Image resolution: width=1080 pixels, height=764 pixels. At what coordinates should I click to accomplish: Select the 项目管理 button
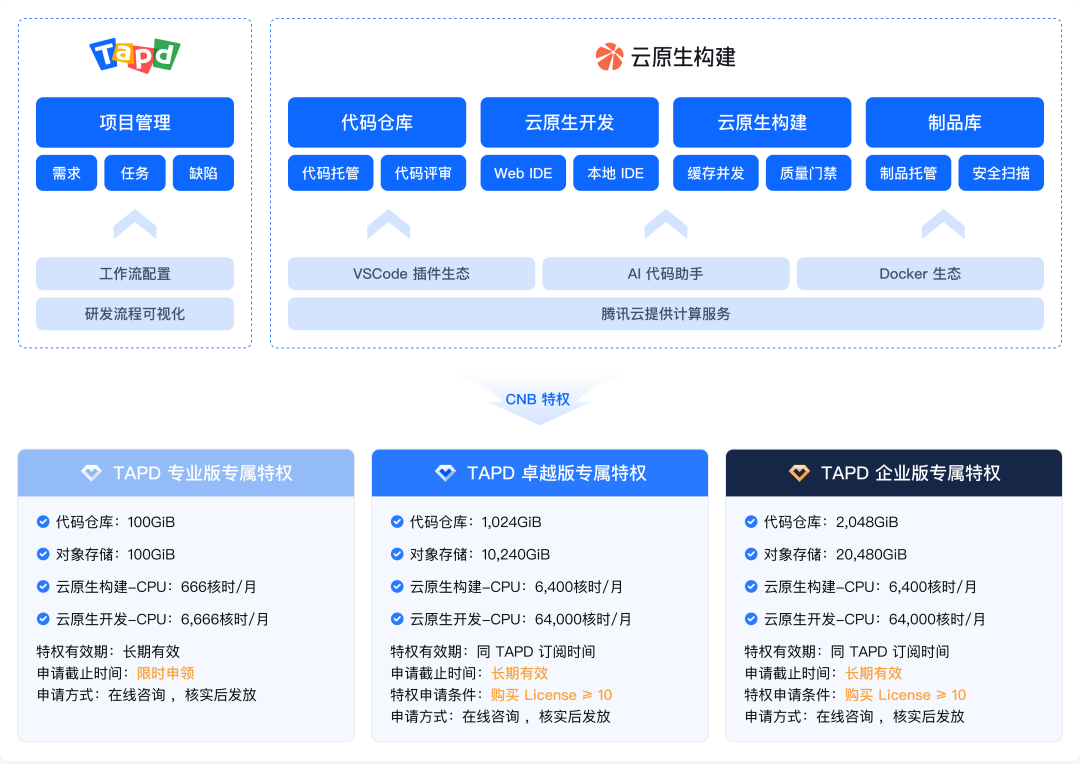point(135,123)
